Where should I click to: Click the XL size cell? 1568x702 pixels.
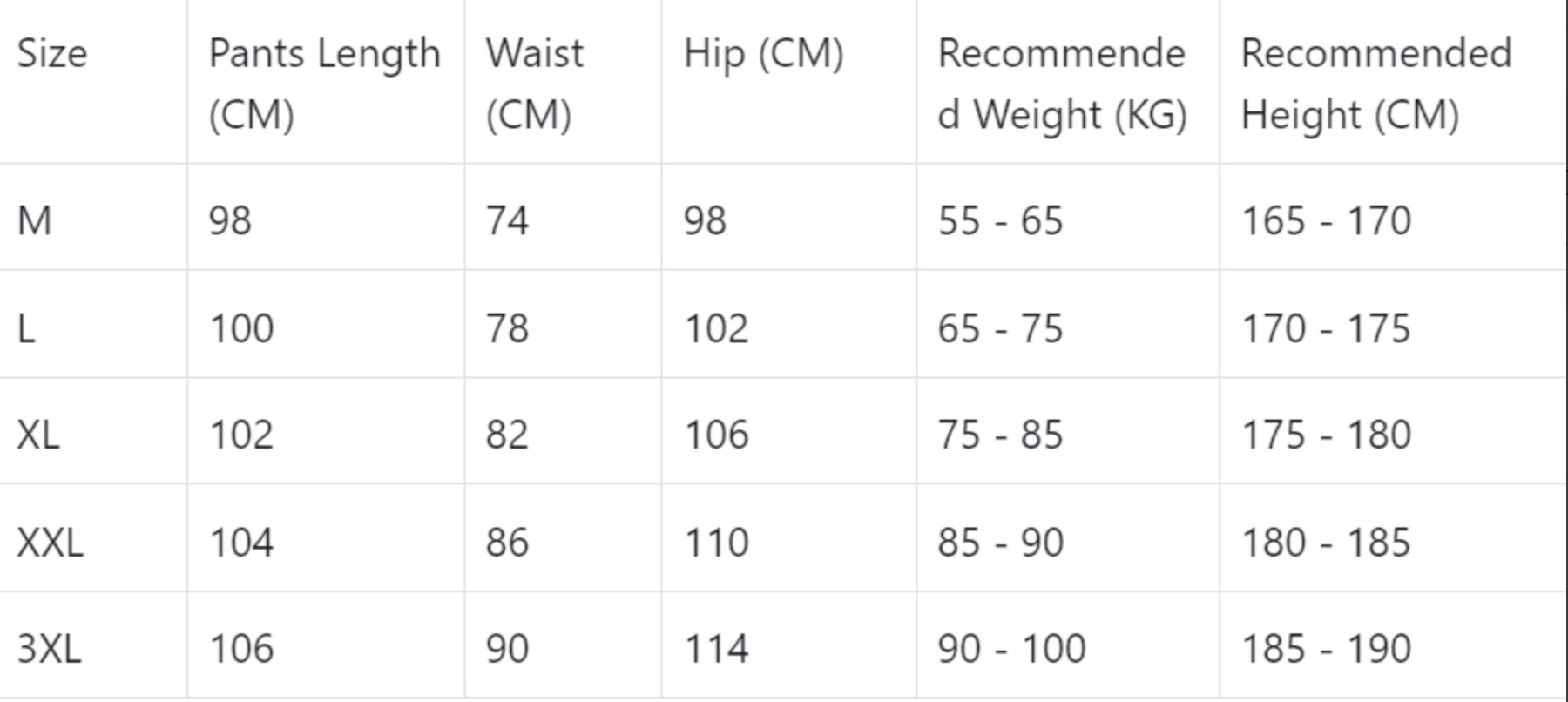pyautogui.click(x=38, y=435)
